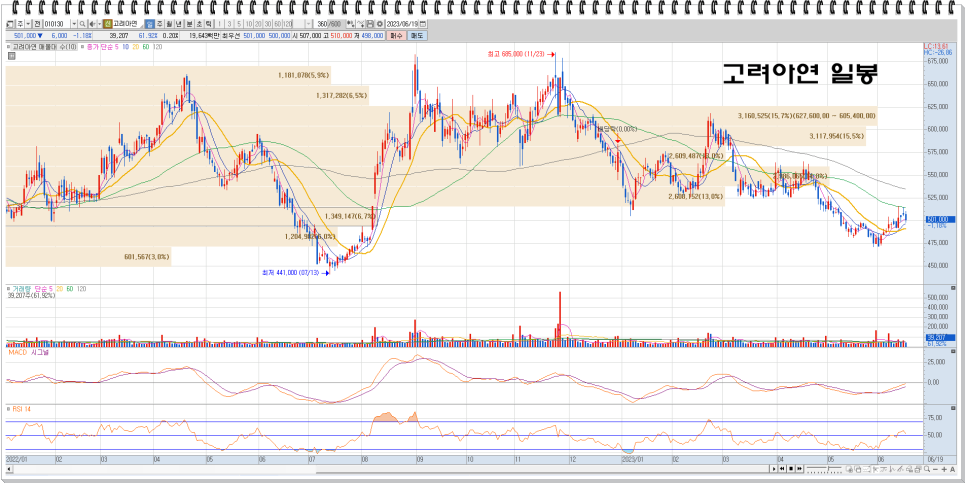Select the 분 (minute) period button

189,24
